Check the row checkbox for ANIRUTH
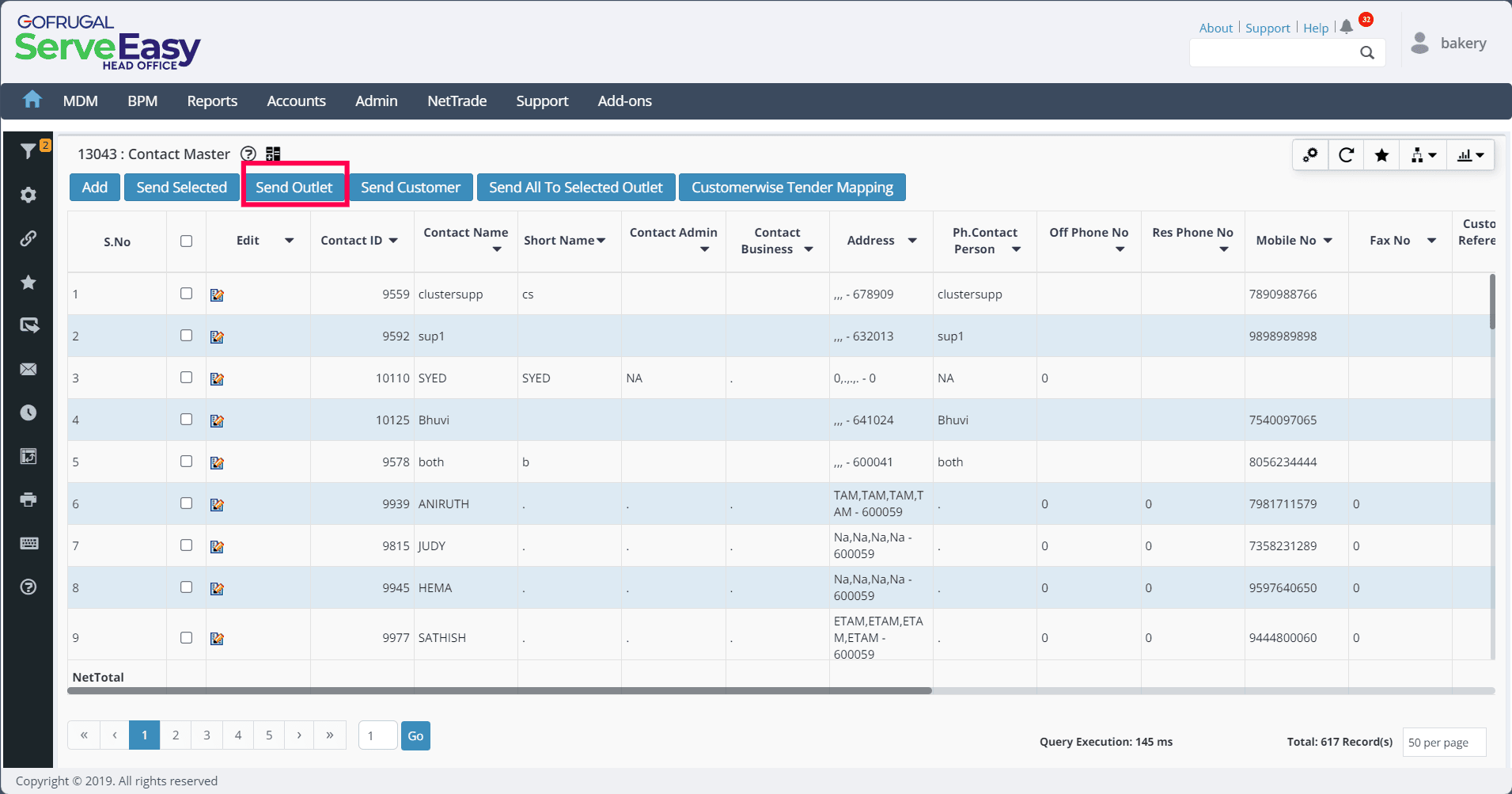The width and height of the screenshot is (1512, 794). (186, 503)
